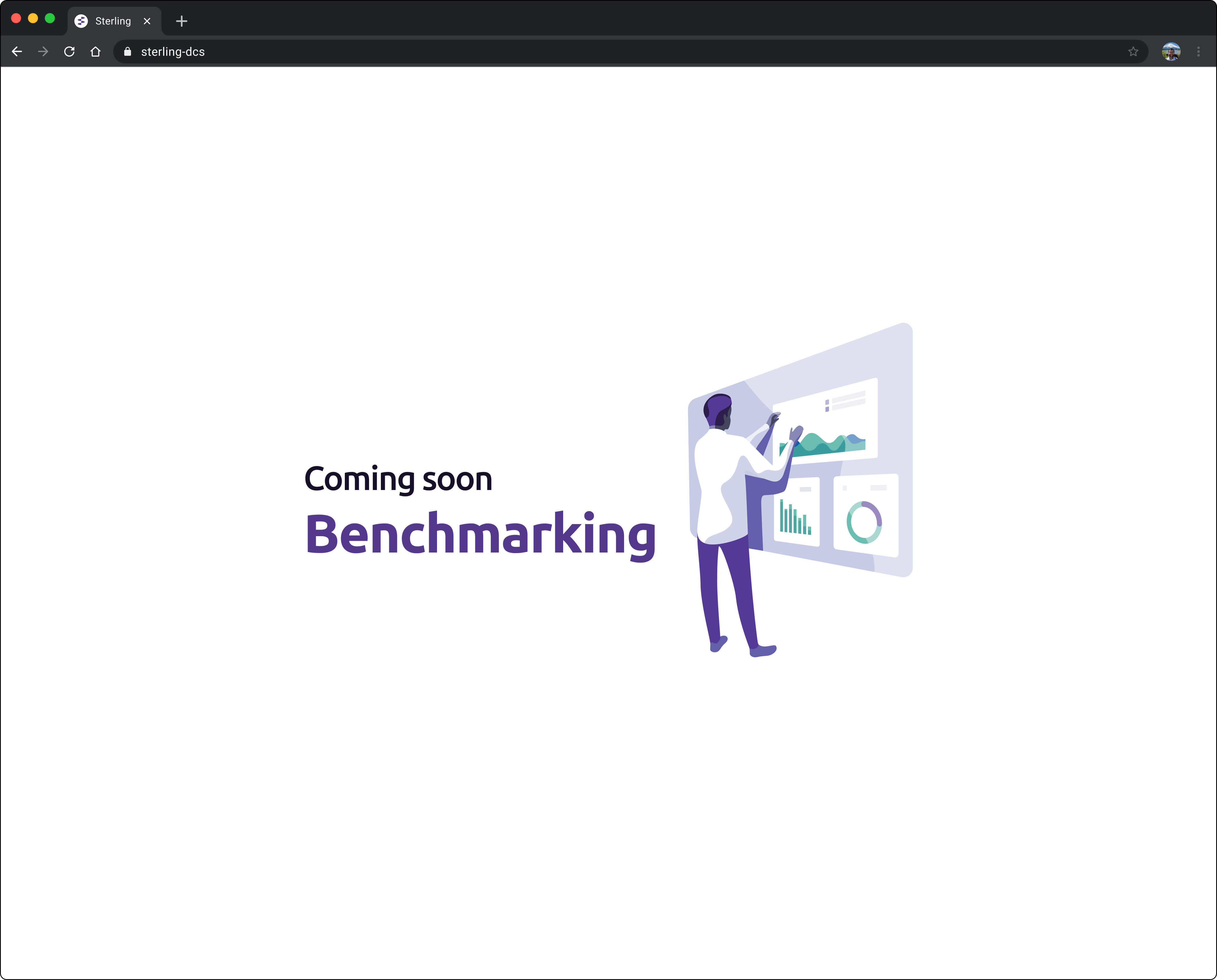
Task: Open the user profile avatar
Action: [x=1171, y=52]
